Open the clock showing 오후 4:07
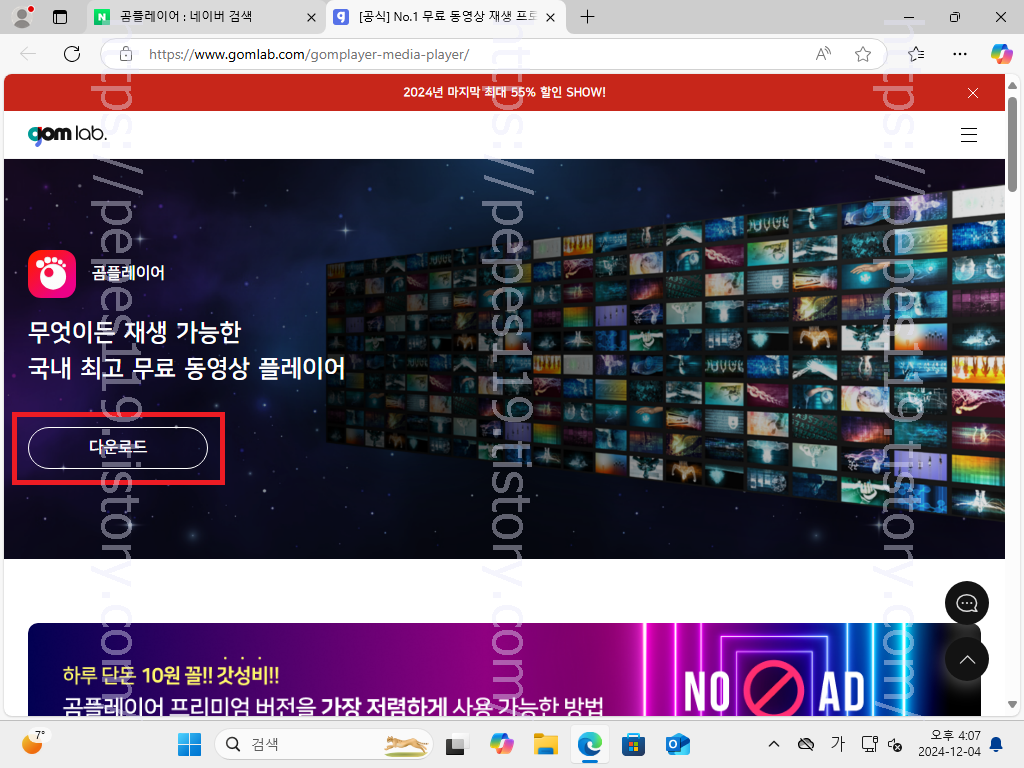1024x768 pixels. (950, 744)
